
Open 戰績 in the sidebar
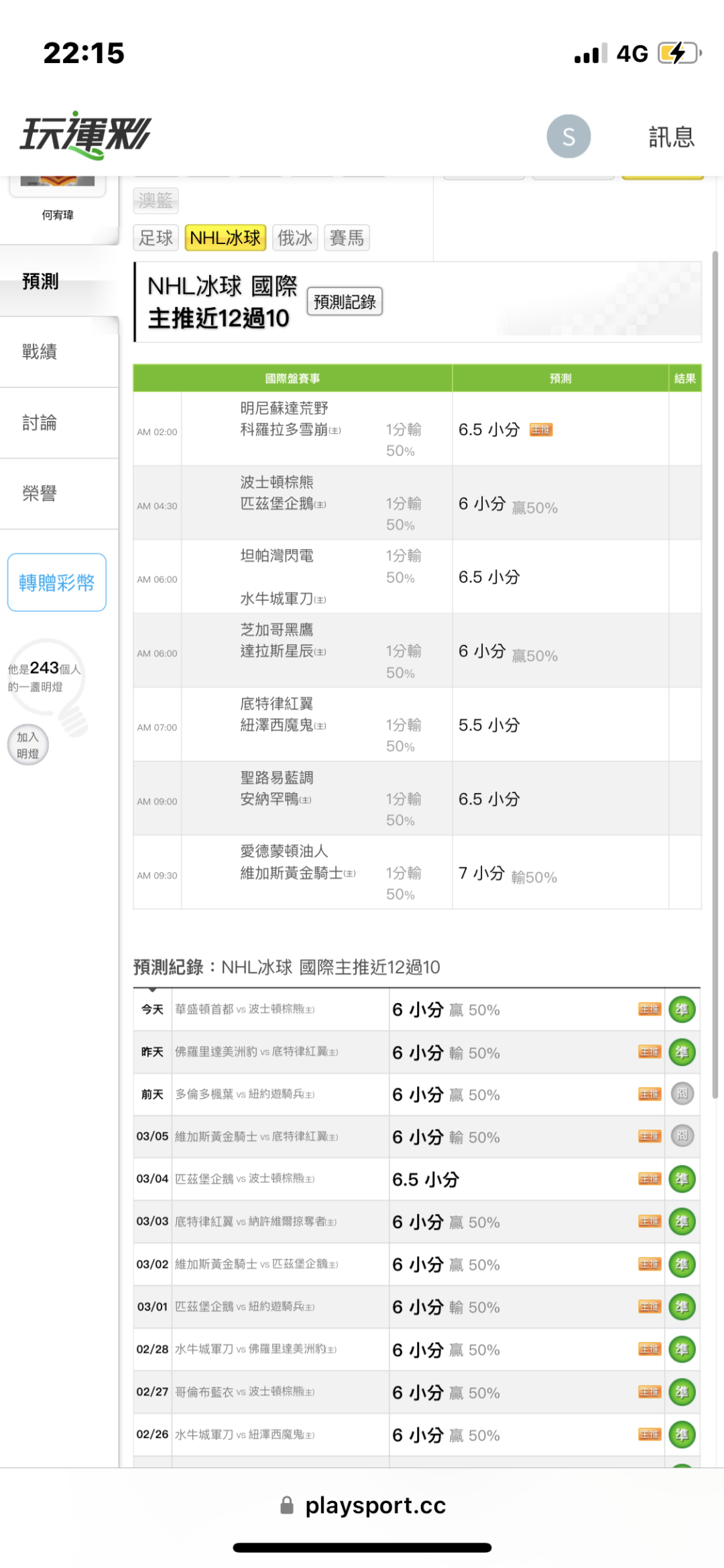pyautogui.click(x=40, y=351)
